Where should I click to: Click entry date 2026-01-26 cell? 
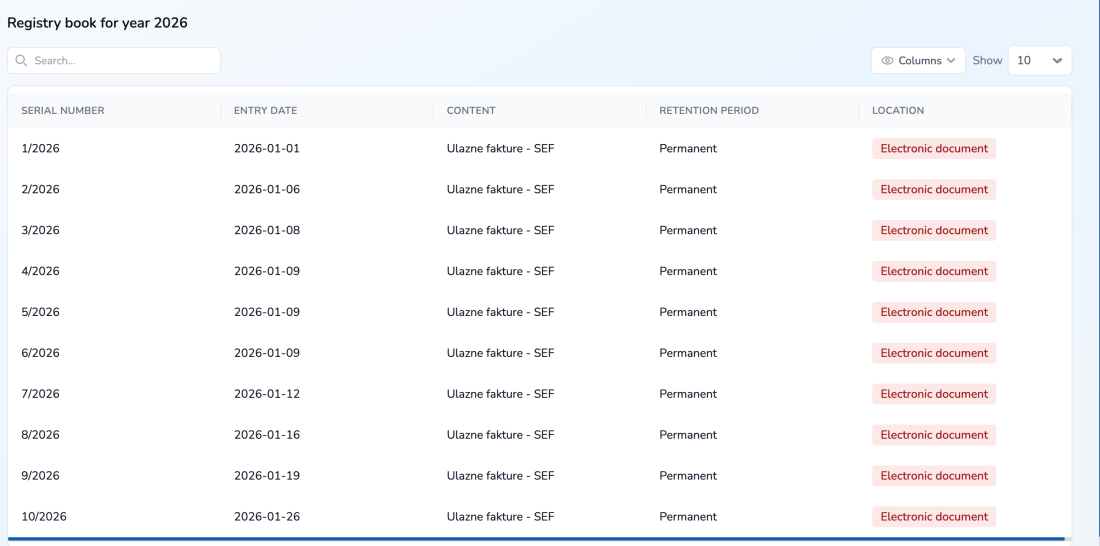pyautogui.click(x=267, y=517)
